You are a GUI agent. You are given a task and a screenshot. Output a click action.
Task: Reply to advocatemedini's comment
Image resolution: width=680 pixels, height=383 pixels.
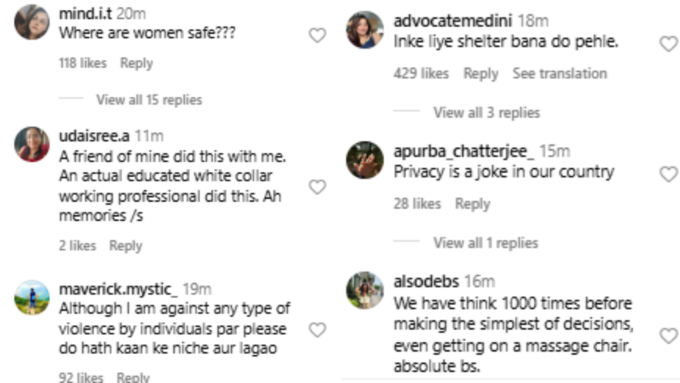[x=481, y=74]
